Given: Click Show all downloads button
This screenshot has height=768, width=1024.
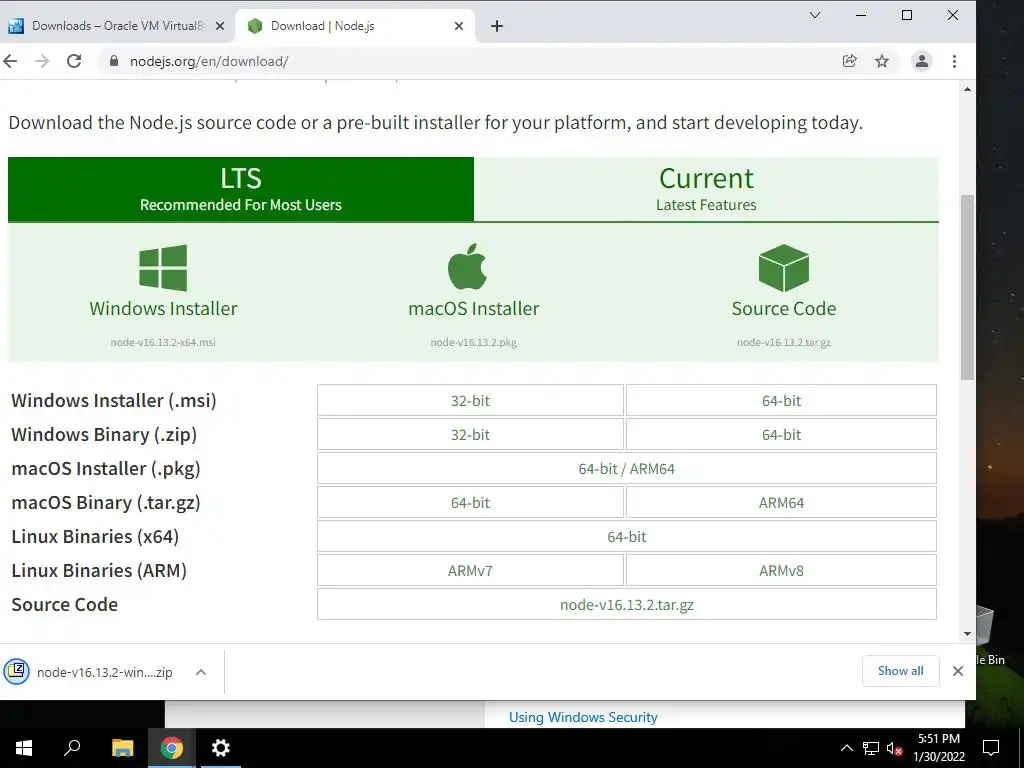Looking at the screenshot, I should pyautogui.click(x=901, y=671).
